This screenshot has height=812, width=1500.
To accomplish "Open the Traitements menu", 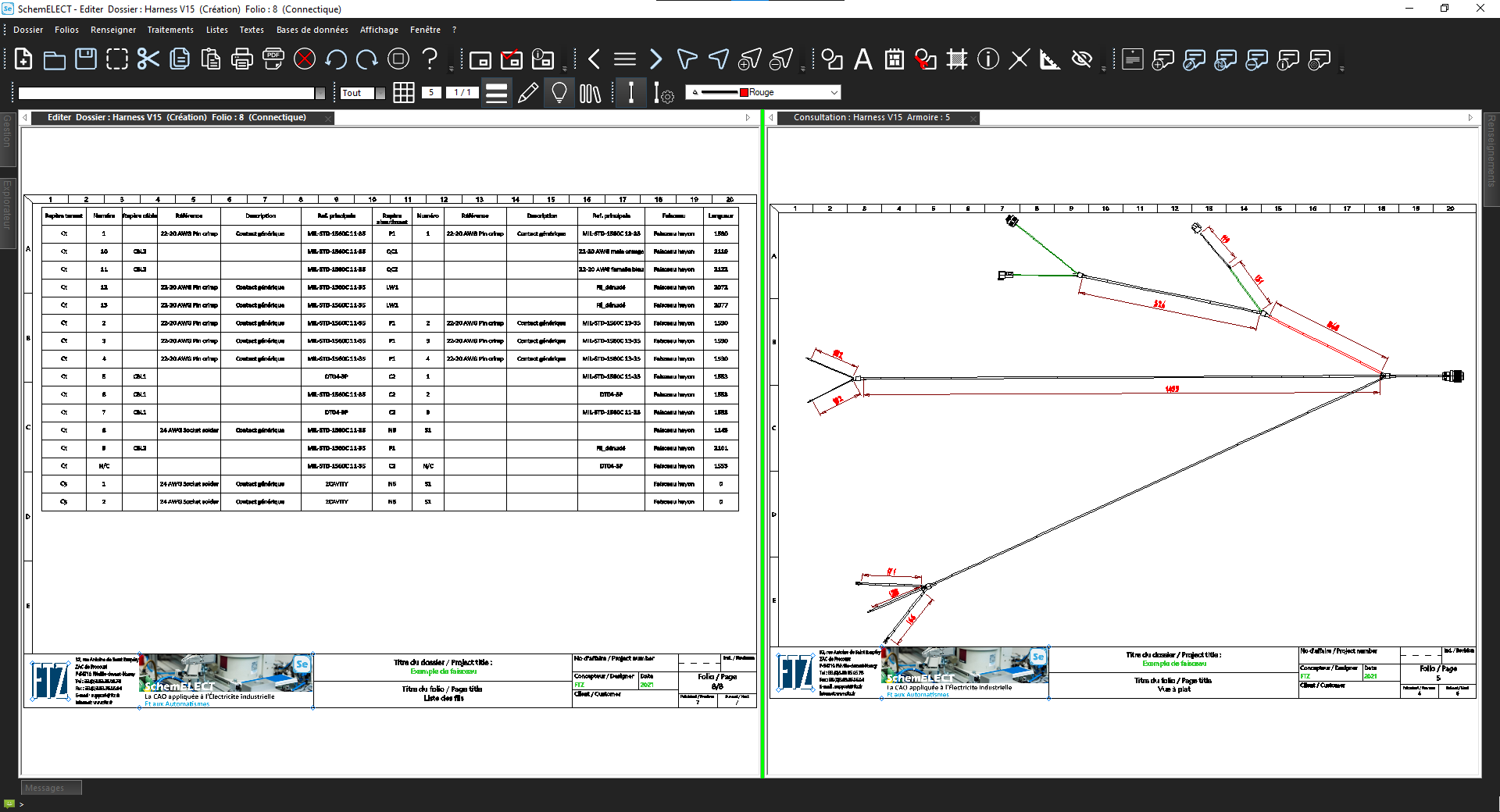I will [170, 30].
